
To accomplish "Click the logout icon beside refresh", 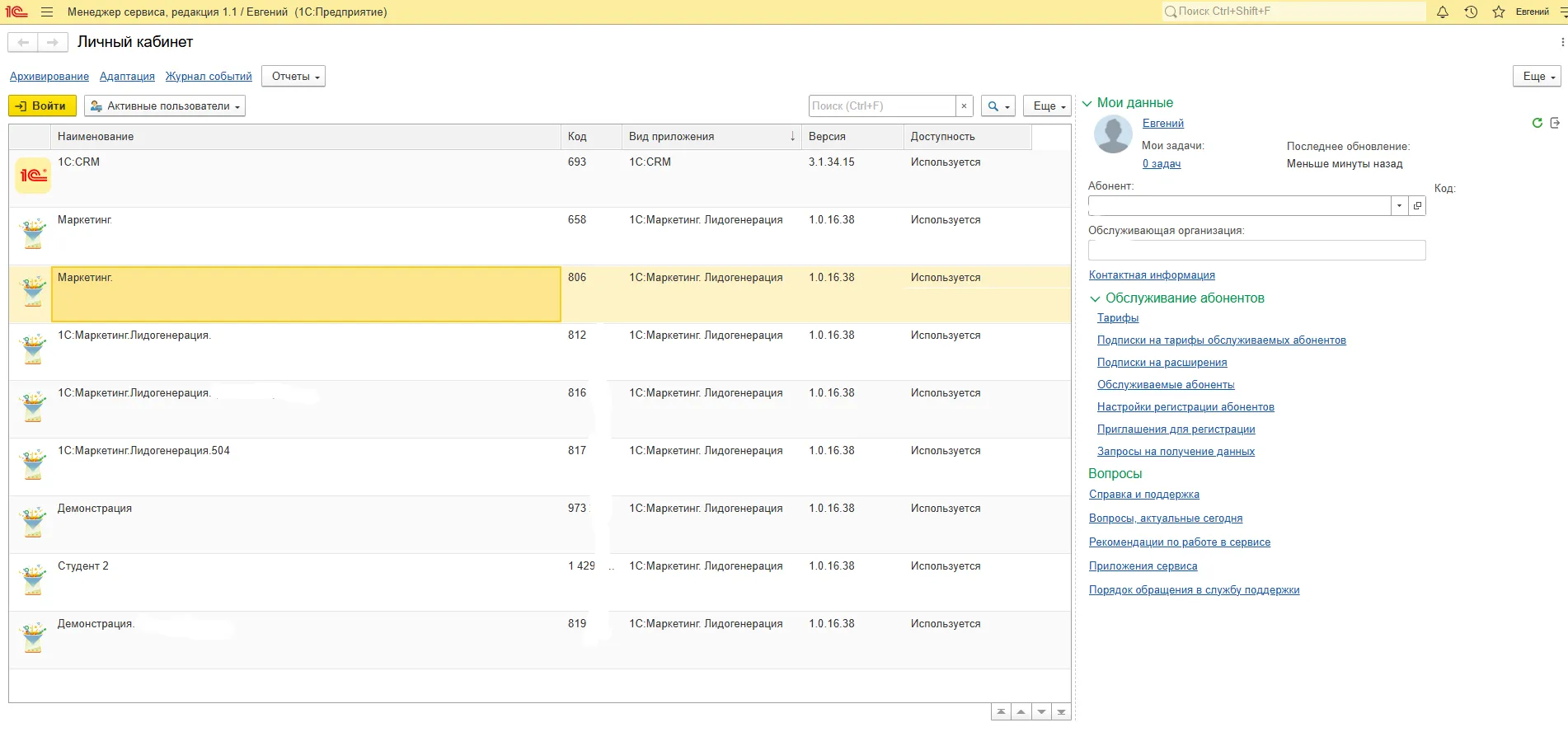I will (x=1555, y=123).
